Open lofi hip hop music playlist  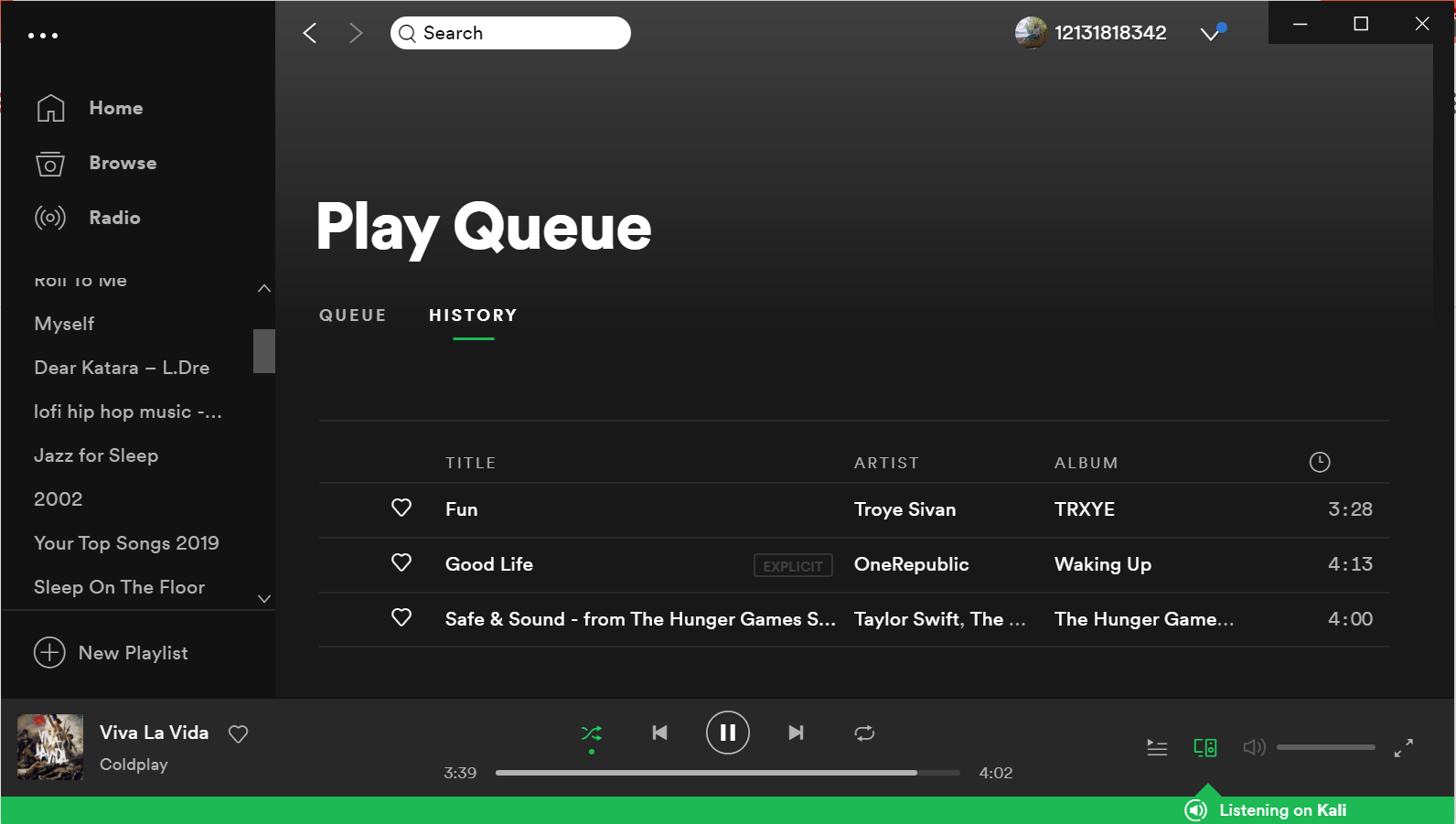click(x=128, y=412)
